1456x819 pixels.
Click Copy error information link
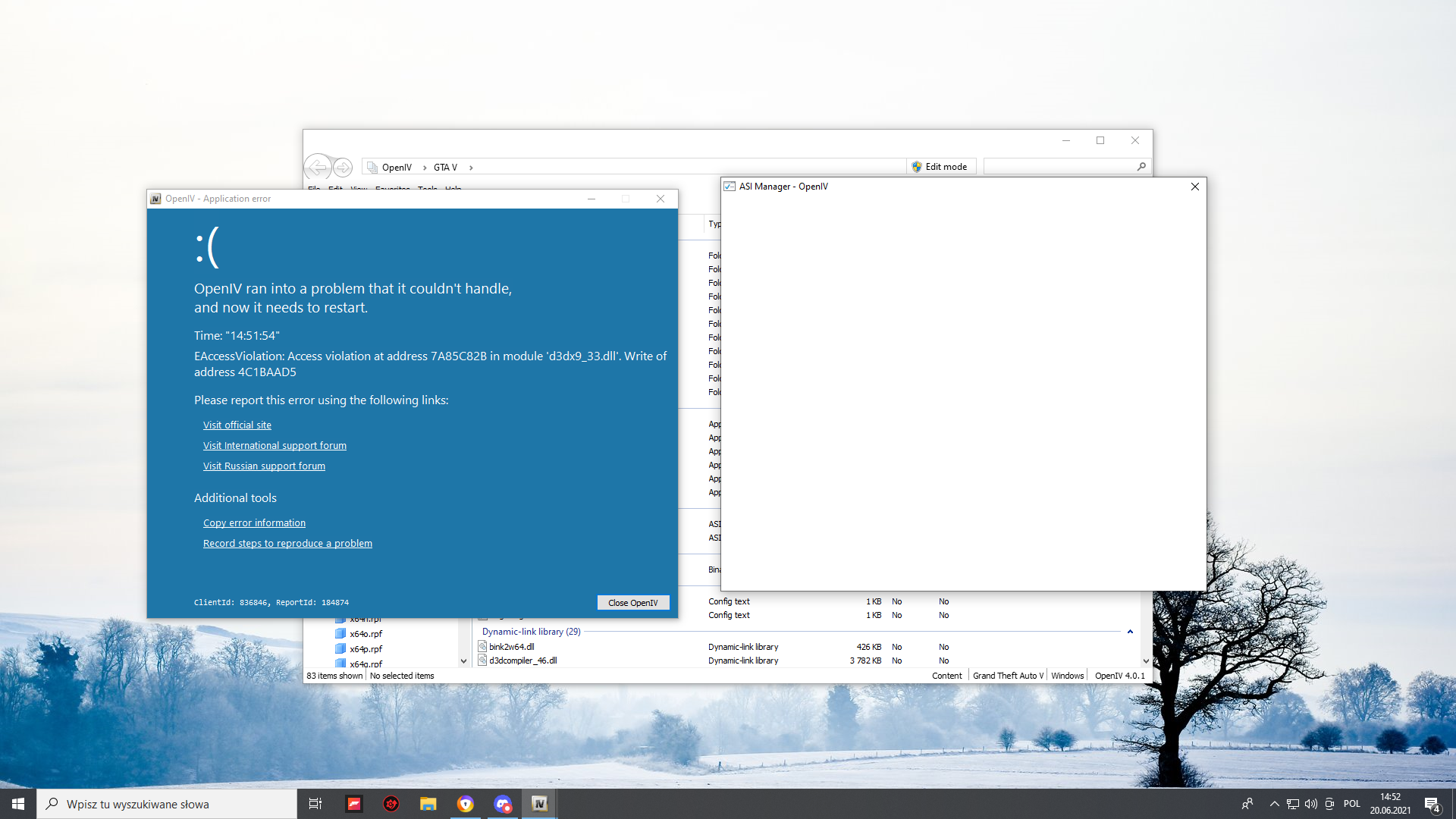tap(254, 523)
